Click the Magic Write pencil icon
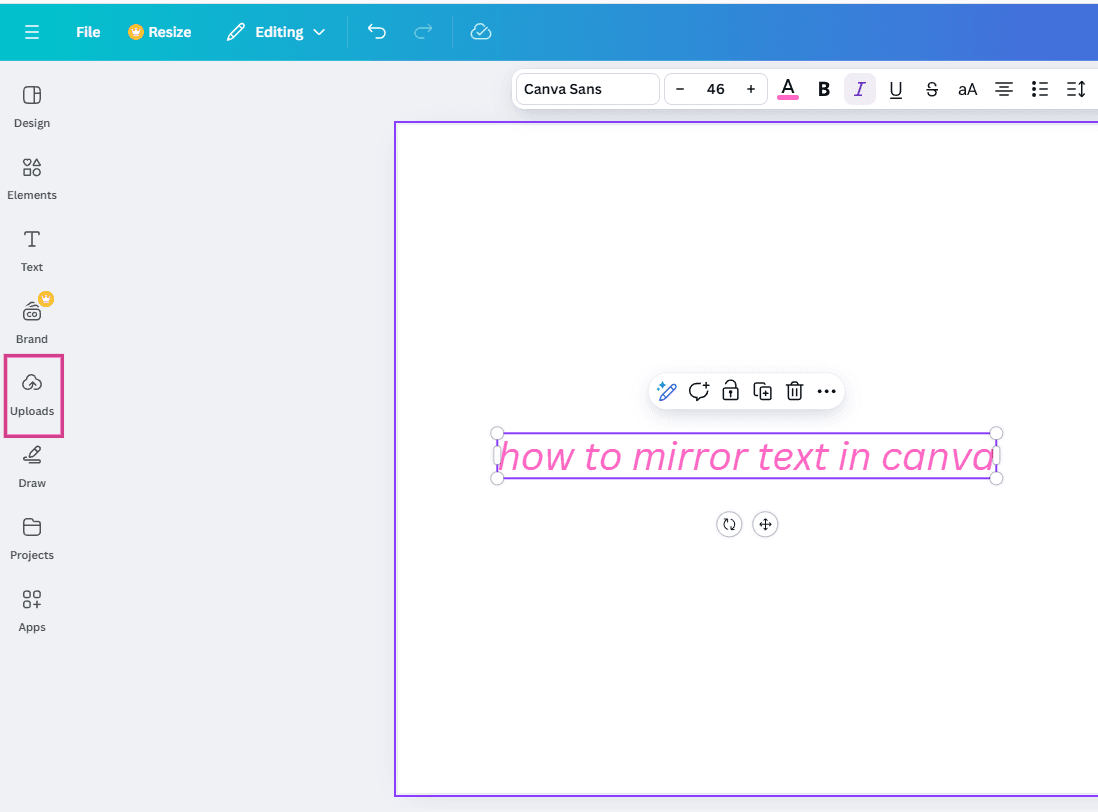The height and width of the screenshot is (812, 1098). pos(667,391)
